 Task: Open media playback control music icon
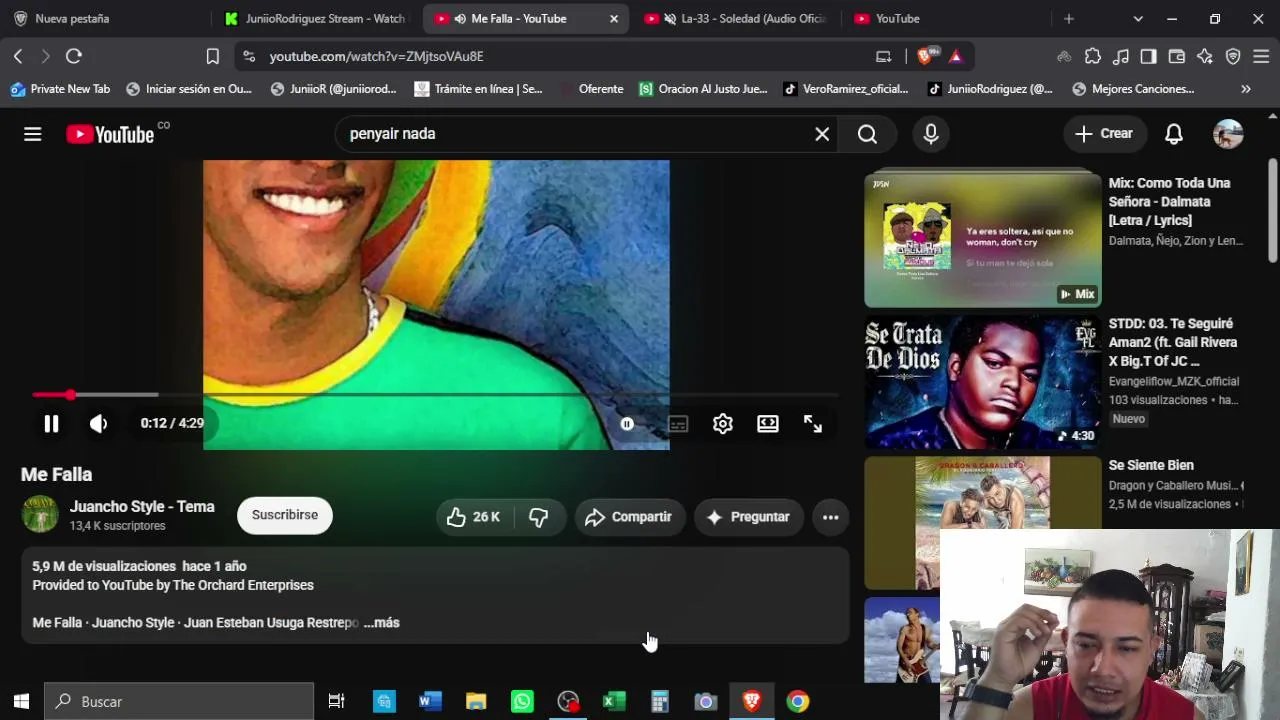(x=1121, y=57)
